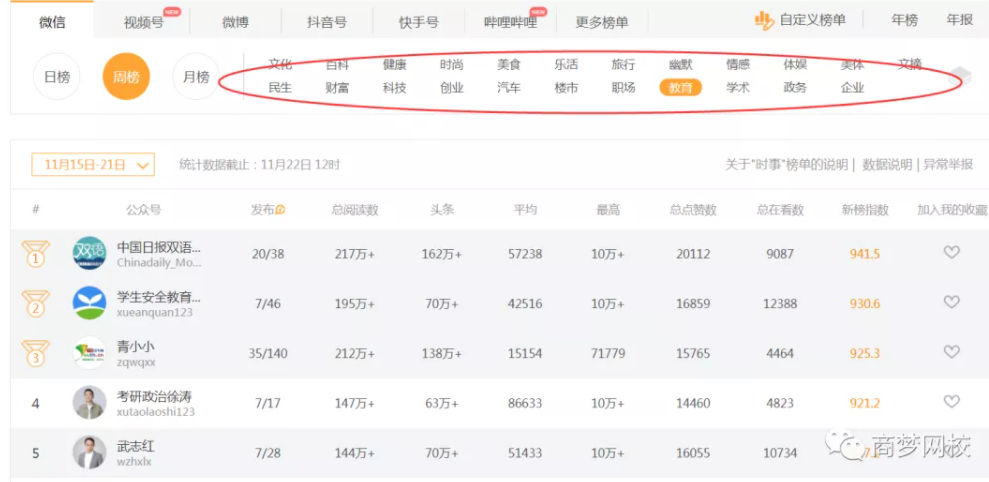989x482 pixels.
Task: Select the 政务 category
Action: click(x=795, y=88)
